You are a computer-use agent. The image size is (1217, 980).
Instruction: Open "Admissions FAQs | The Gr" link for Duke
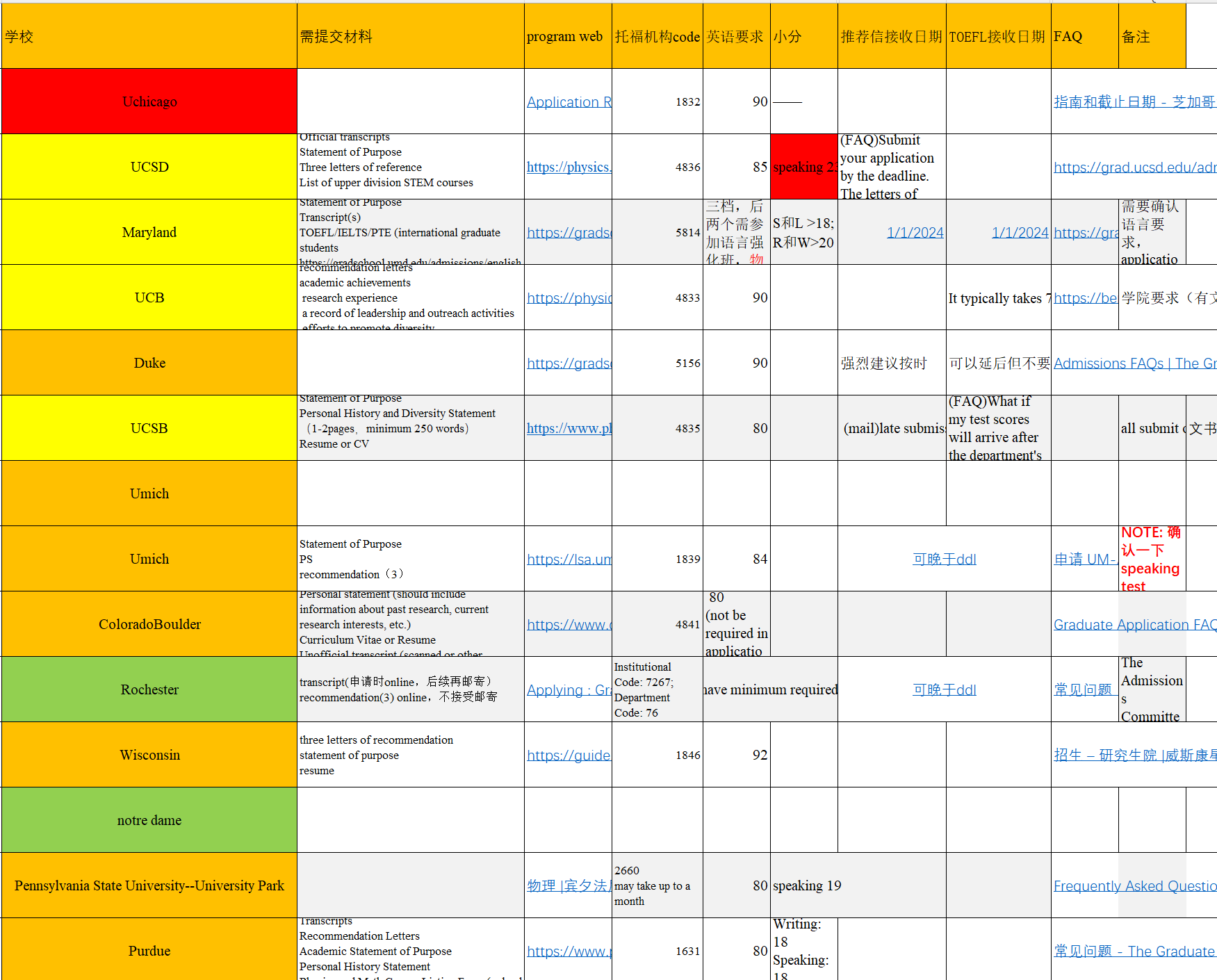pyautogui.click(x=1134, y=363)
